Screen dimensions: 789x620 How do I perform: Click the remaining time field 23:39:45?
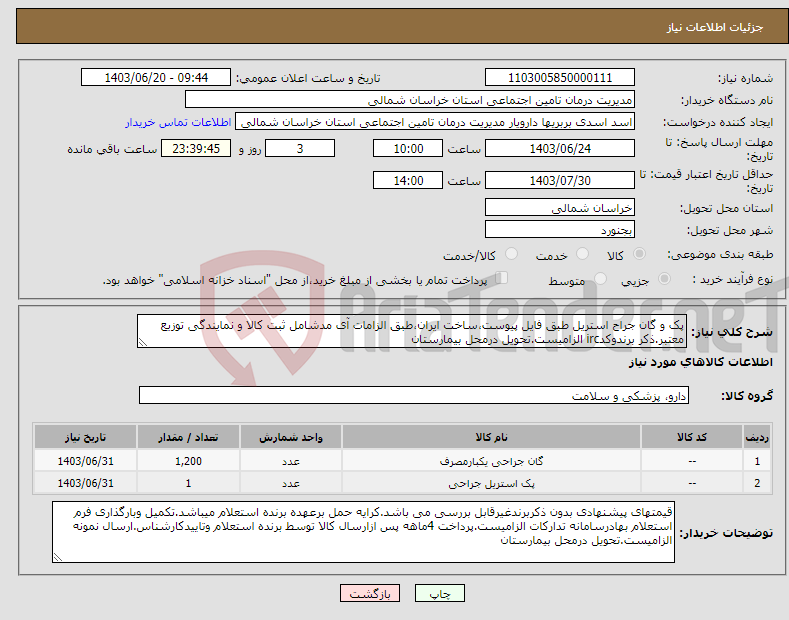tap(196, 148)
